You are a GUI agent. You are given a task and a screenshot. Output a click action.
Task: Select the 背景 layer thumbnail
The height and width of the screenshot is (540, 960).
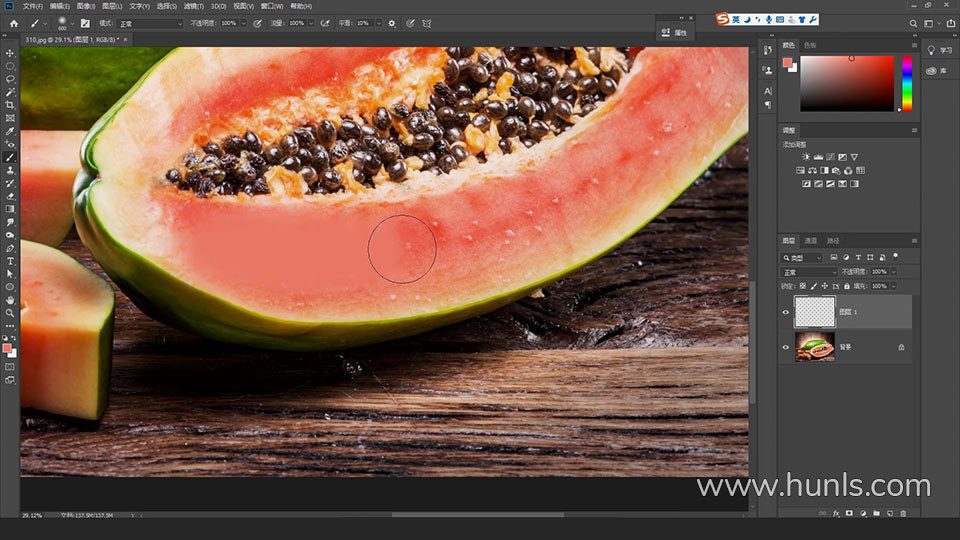(814, 347)
